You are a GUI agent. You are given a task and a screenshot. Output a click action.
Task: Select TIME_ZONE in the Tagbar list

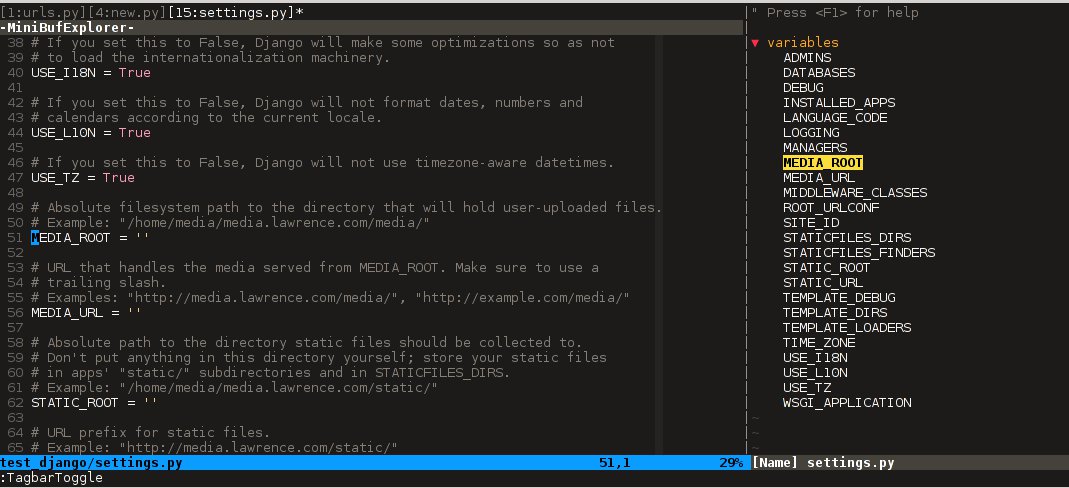coord(819,343)
